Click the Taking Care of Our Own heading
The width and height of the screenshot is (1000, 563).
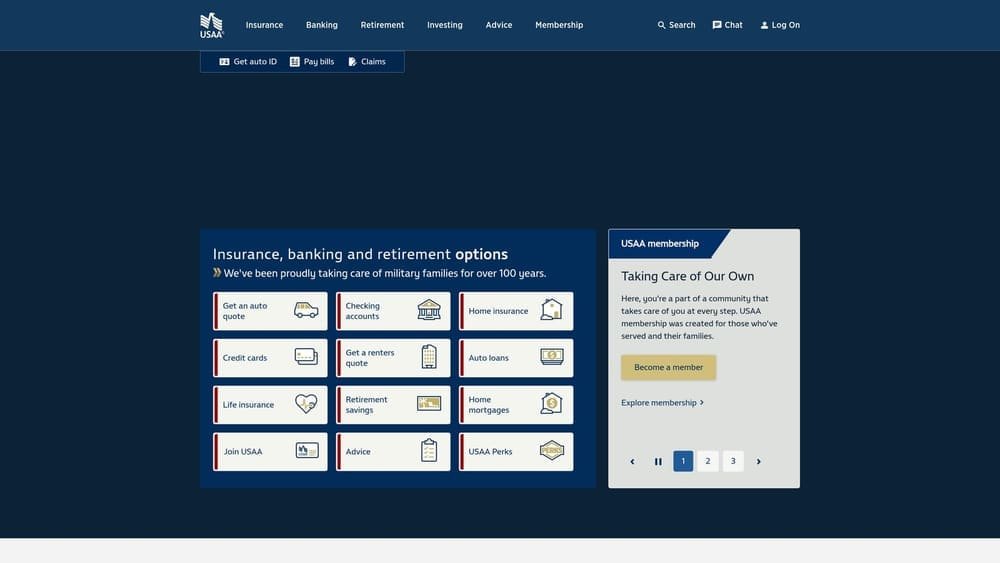pyautogui.click(x=688, y=276)
